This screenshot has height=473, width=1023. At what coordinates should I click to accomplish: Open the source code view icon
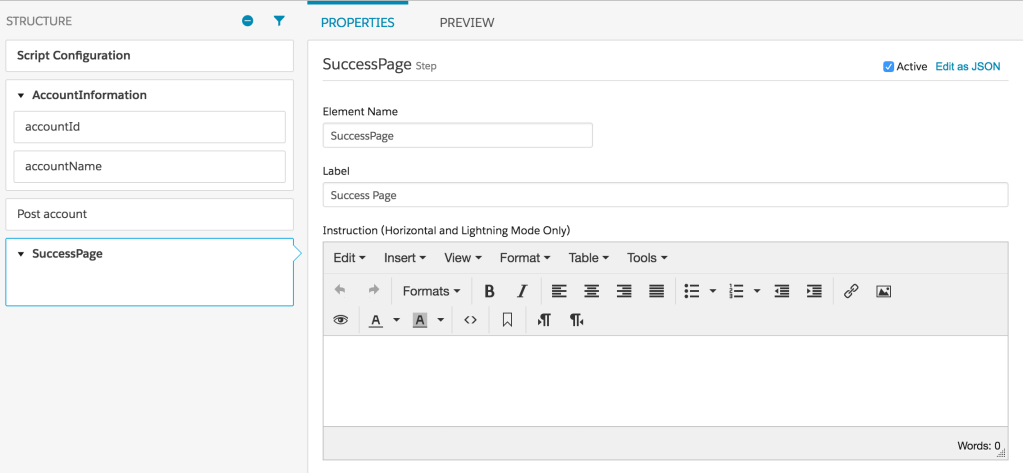[470, 320]
